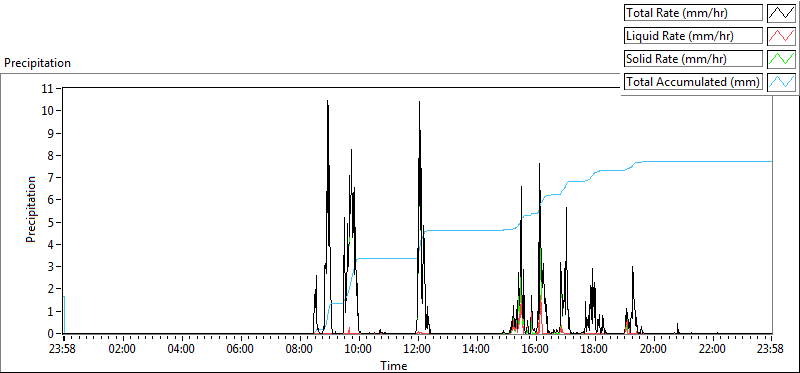
Task: Click the Total Accumulated blue plot sample icon
Action: (x=782, y=81)
